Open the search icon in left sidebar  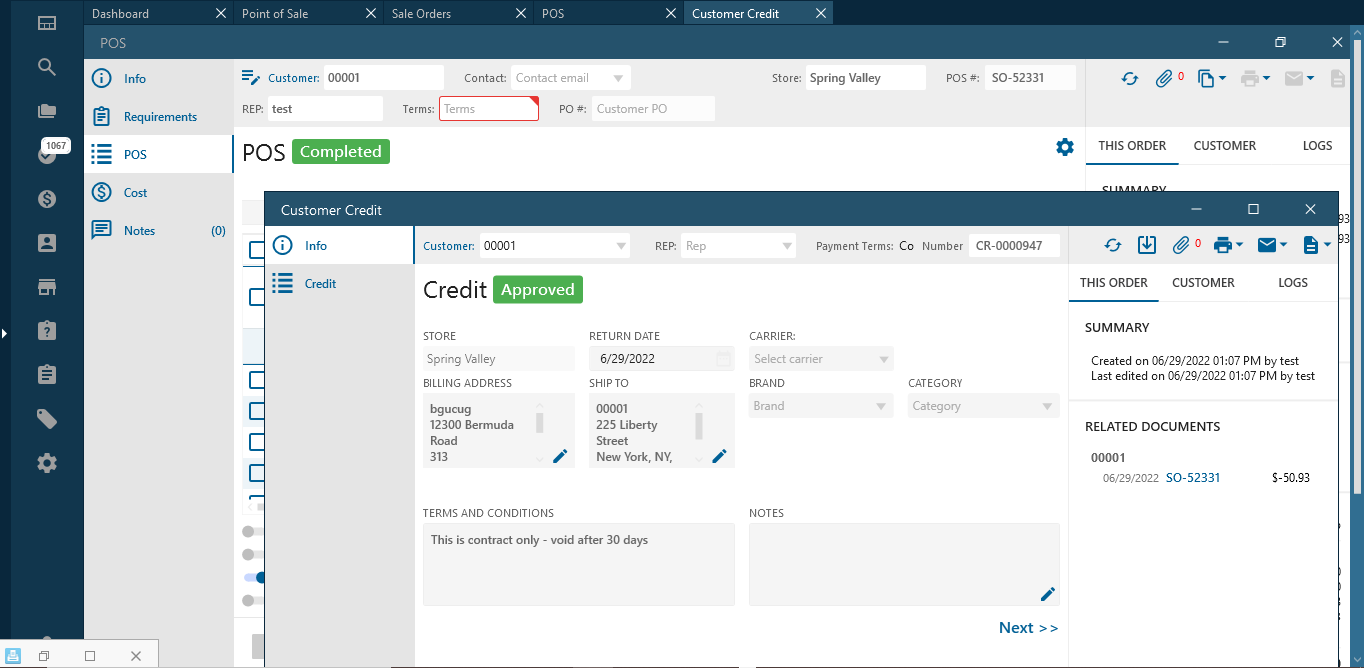click(x=47, y=67)
